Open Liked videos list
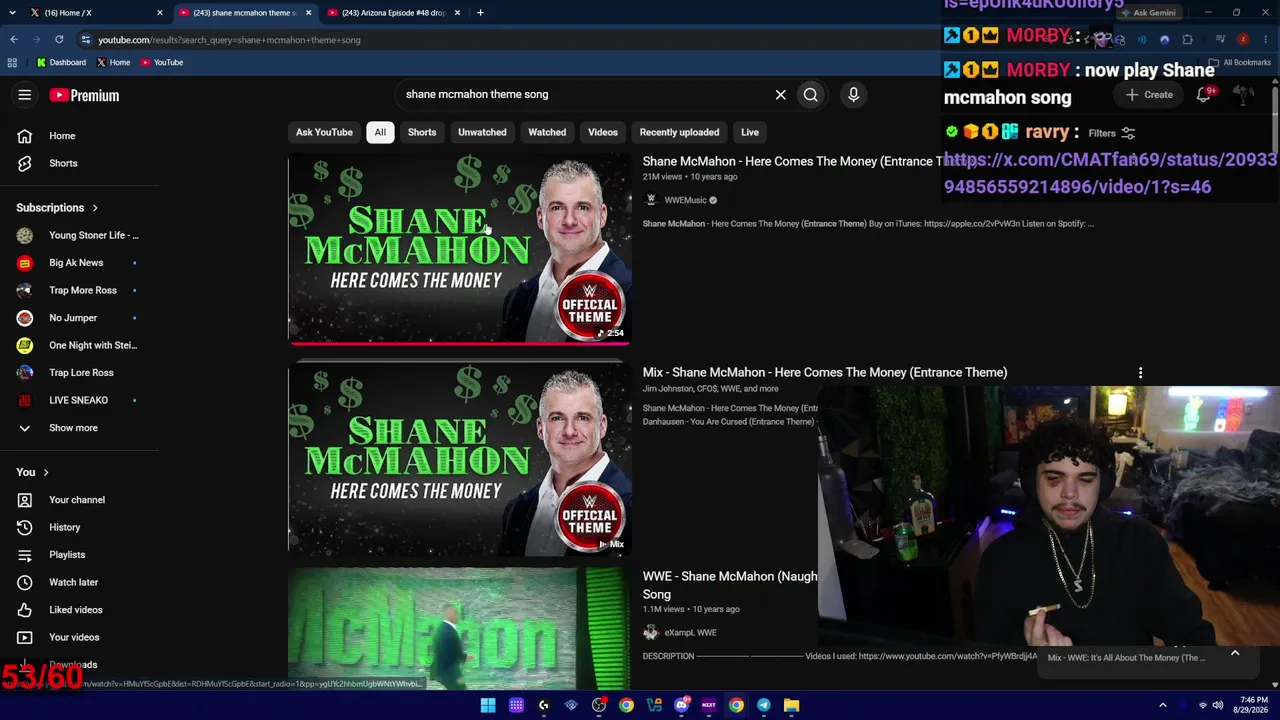1280x720 pixels. pos(76,610)
